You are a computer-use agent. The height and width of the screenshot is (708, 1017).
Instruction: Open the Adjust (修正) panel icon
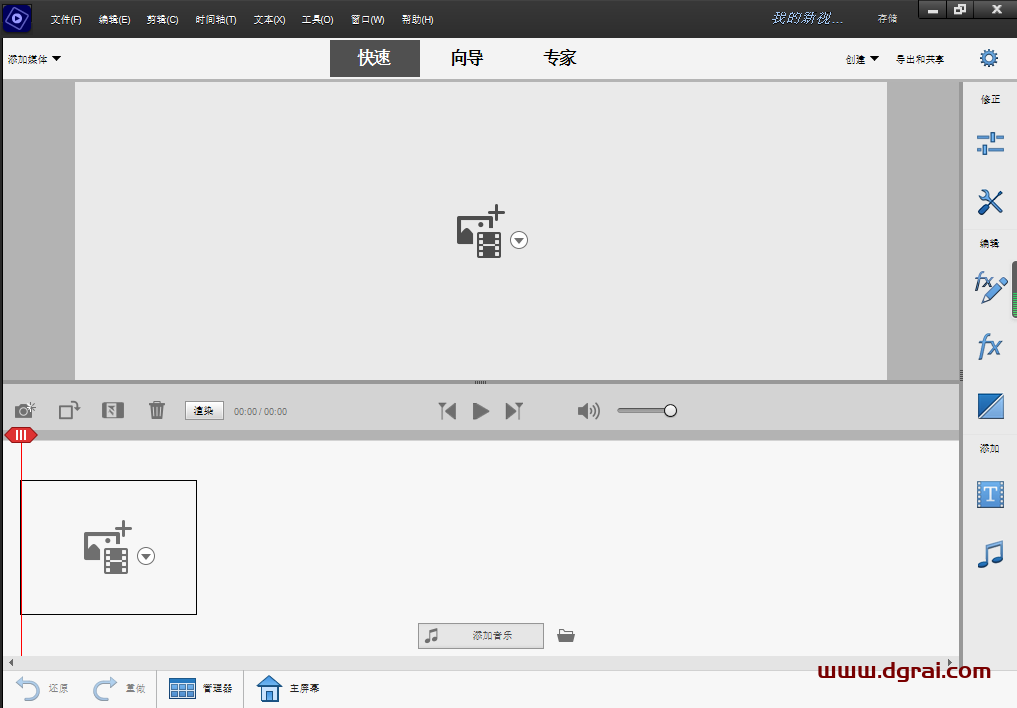tap(989, 143)
